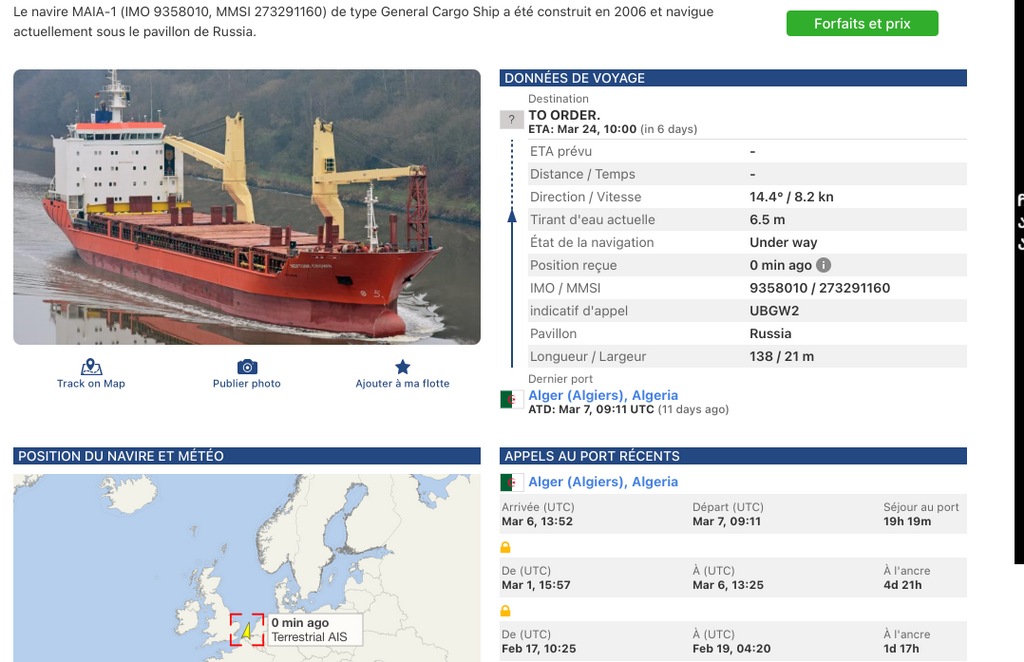Image resolution: width=1024 pixels, height=662 pixels.
Task: Click the lock icon above Feb 17 row
Action: tap(505, 610)
